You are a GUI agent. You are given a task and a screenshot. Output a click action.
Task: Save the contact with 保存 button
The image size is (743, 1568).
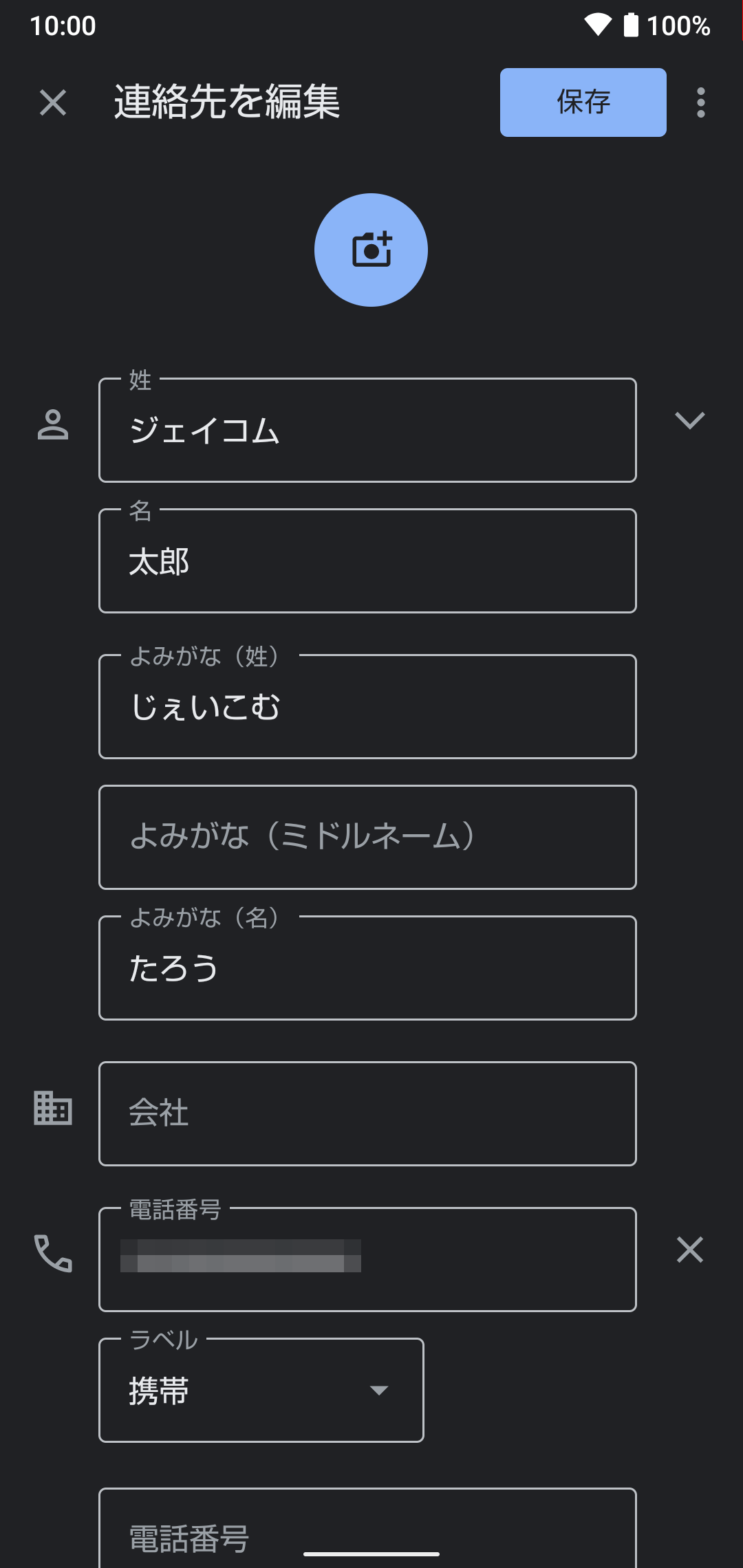tap(583, 102)
